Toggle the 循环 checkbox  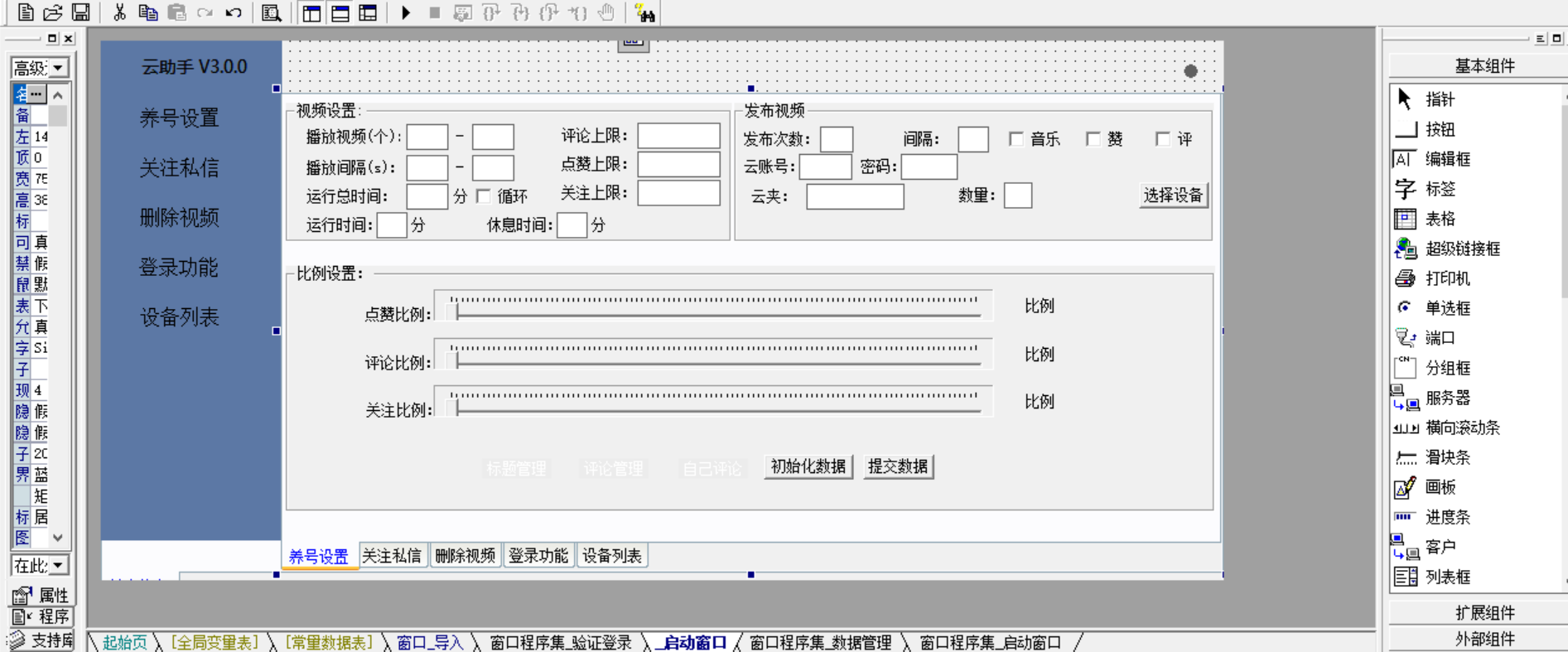tap(484, 196)
